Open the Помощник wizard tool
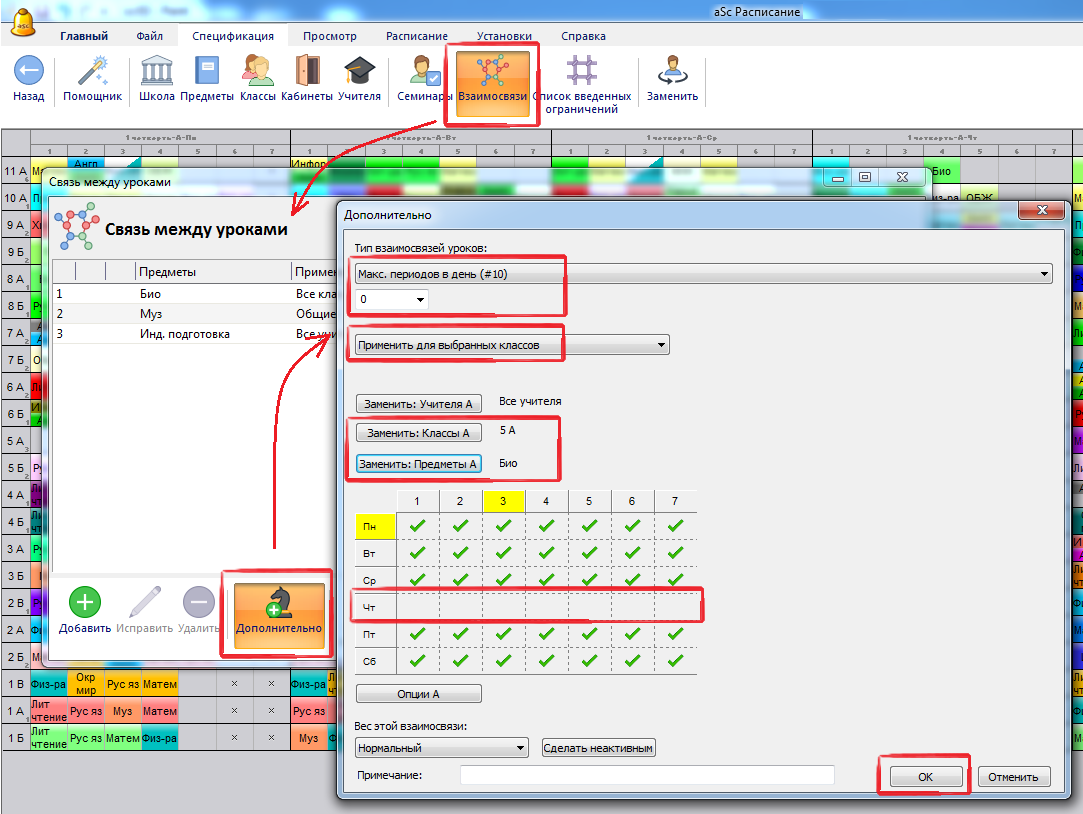Image resolution: width=1083 pixels, height=814 pixels. [x=92, y=72]
